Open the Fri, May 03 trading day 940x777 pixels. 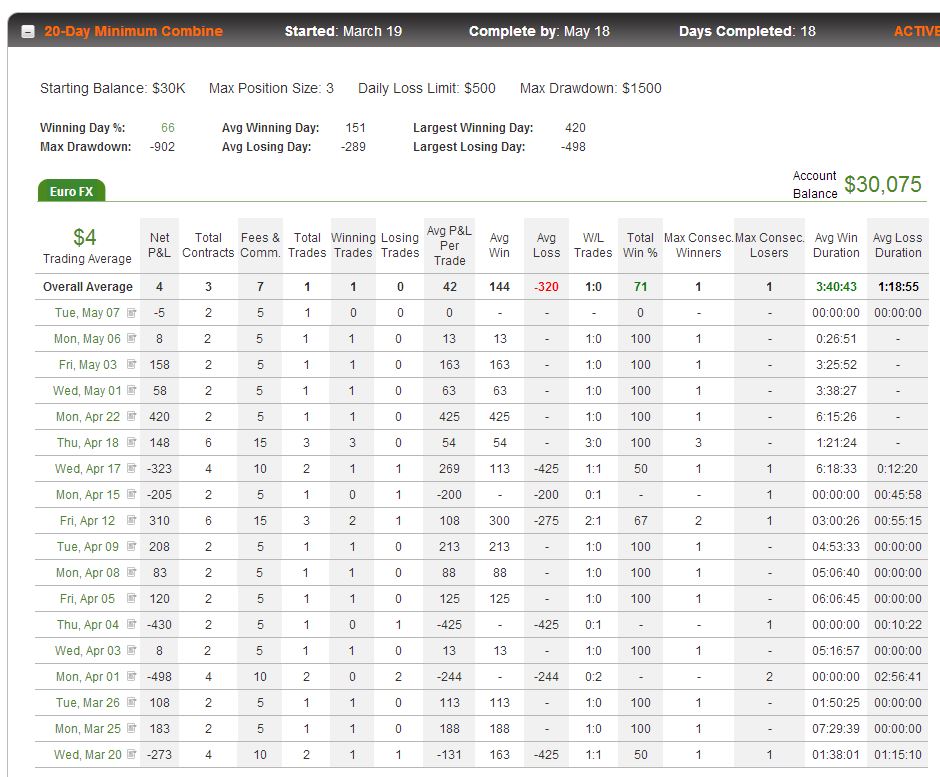tap(88, 365)
